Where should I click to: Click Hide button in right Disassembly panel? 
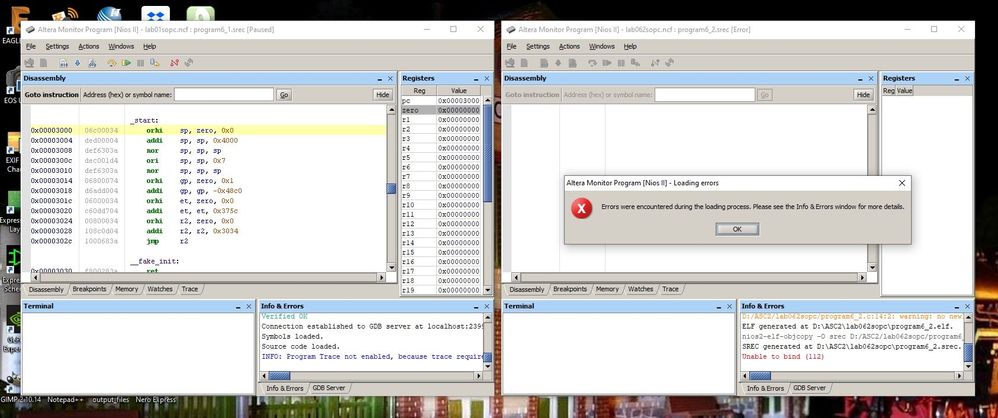(862, 94)
